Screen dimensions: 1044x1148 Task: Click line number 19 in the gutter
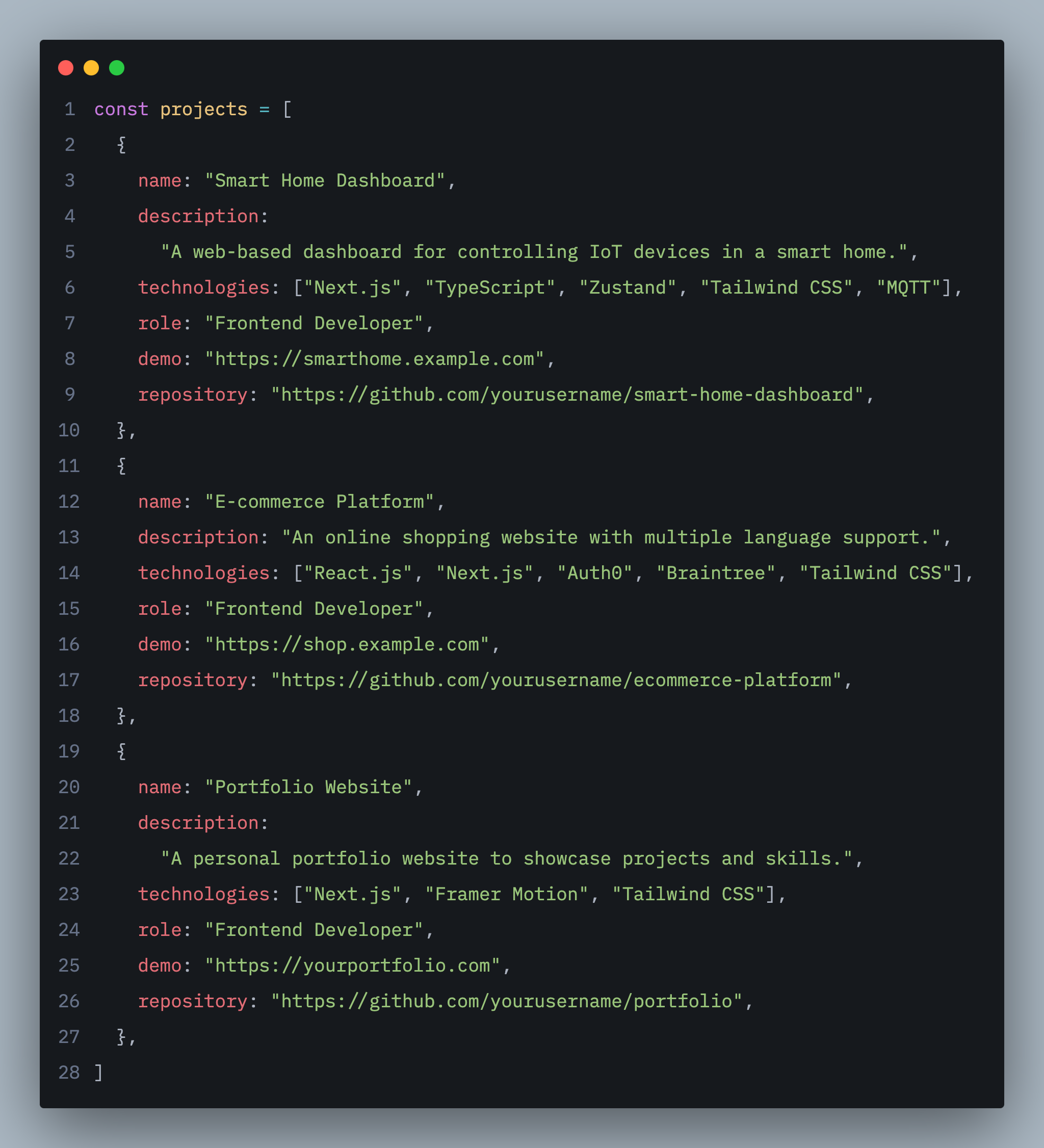point(69,752)
